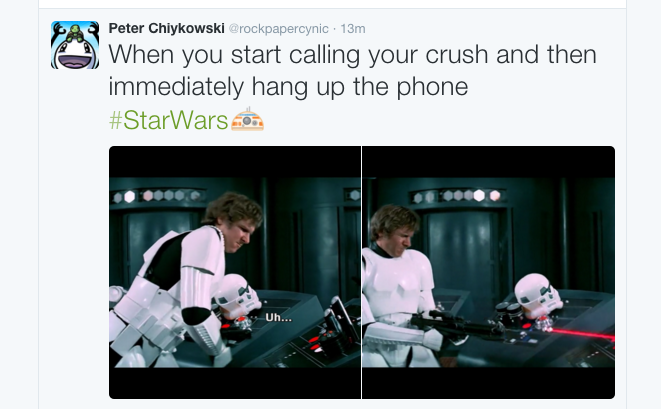This screenshot has height=409, width=661.
Task: Click the white divider between the two images
Action: pos(361,272)
